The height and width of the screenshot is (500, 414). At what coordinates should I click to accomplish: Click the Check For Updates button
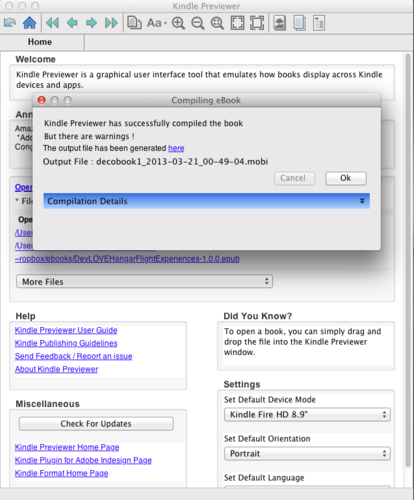[96, 424]
